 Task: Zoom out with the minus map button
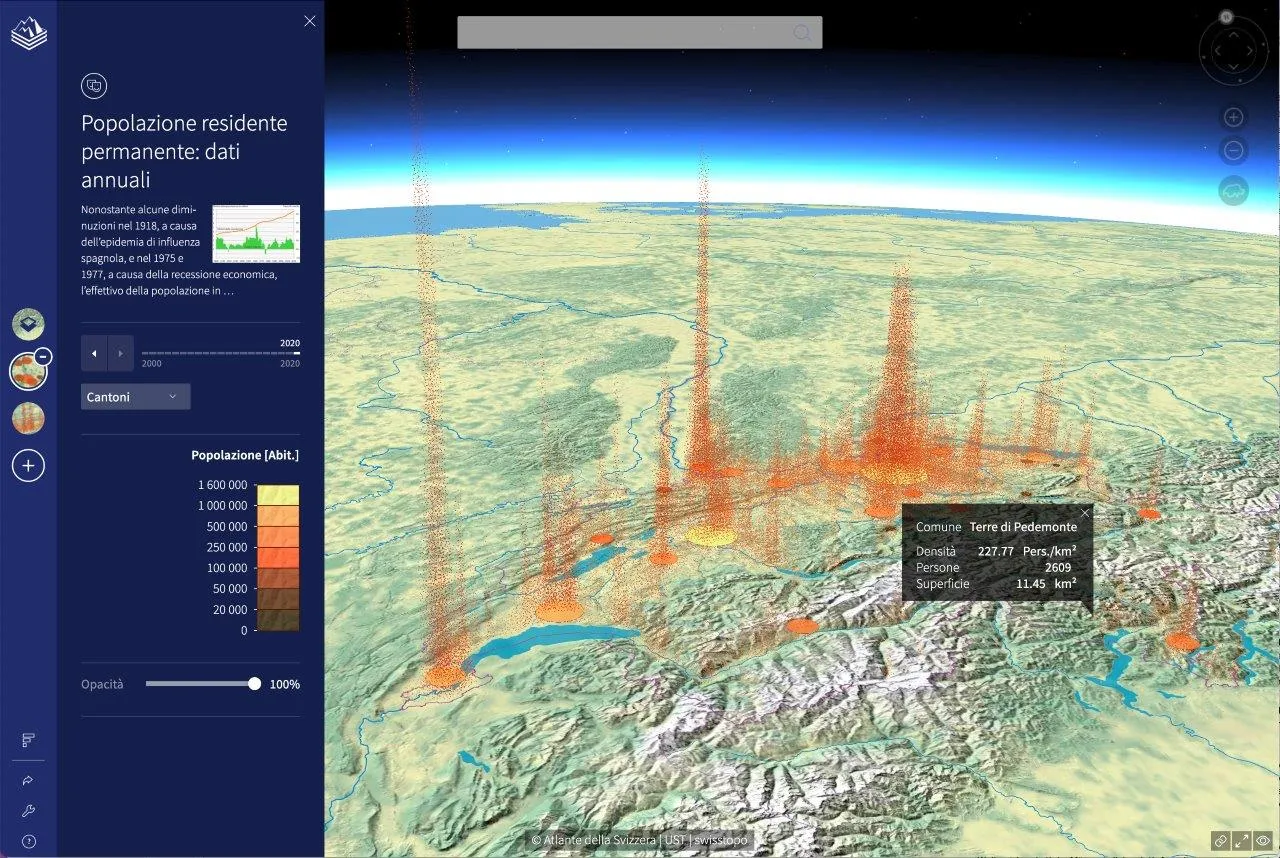tap(1233, 151)
